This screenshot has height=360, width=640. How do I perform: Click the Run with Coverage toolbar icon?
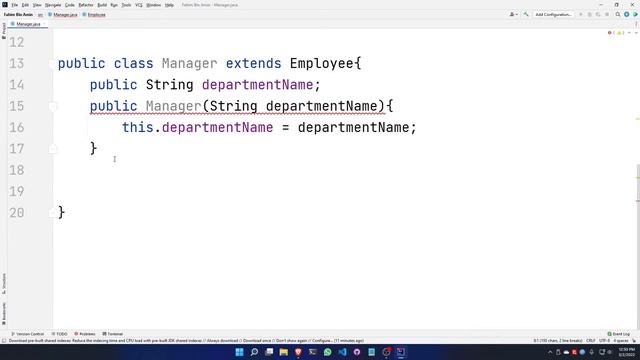coord(598,14)
